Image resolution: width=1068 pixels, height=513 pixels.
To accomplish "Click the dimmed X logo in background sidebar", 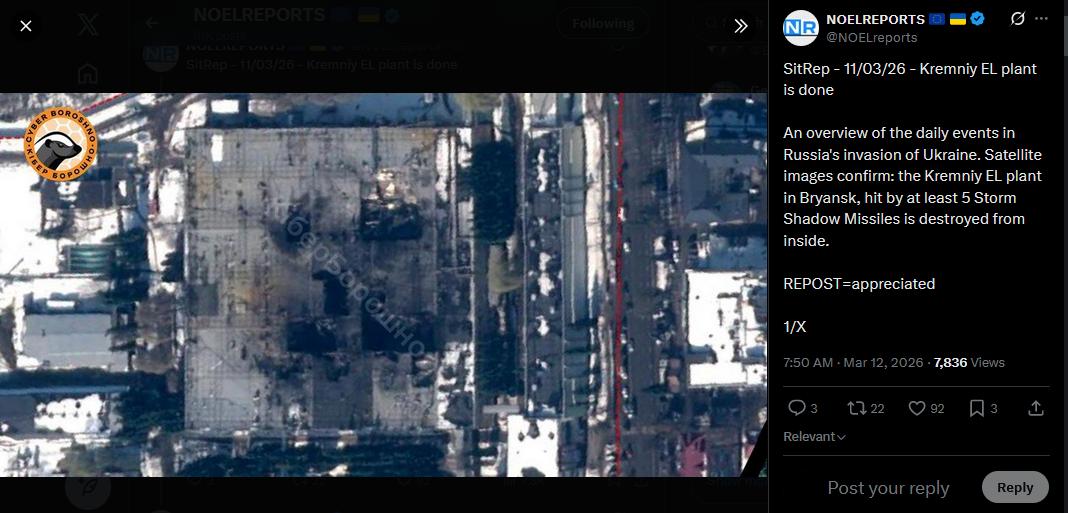I will (x=88, y=25).
